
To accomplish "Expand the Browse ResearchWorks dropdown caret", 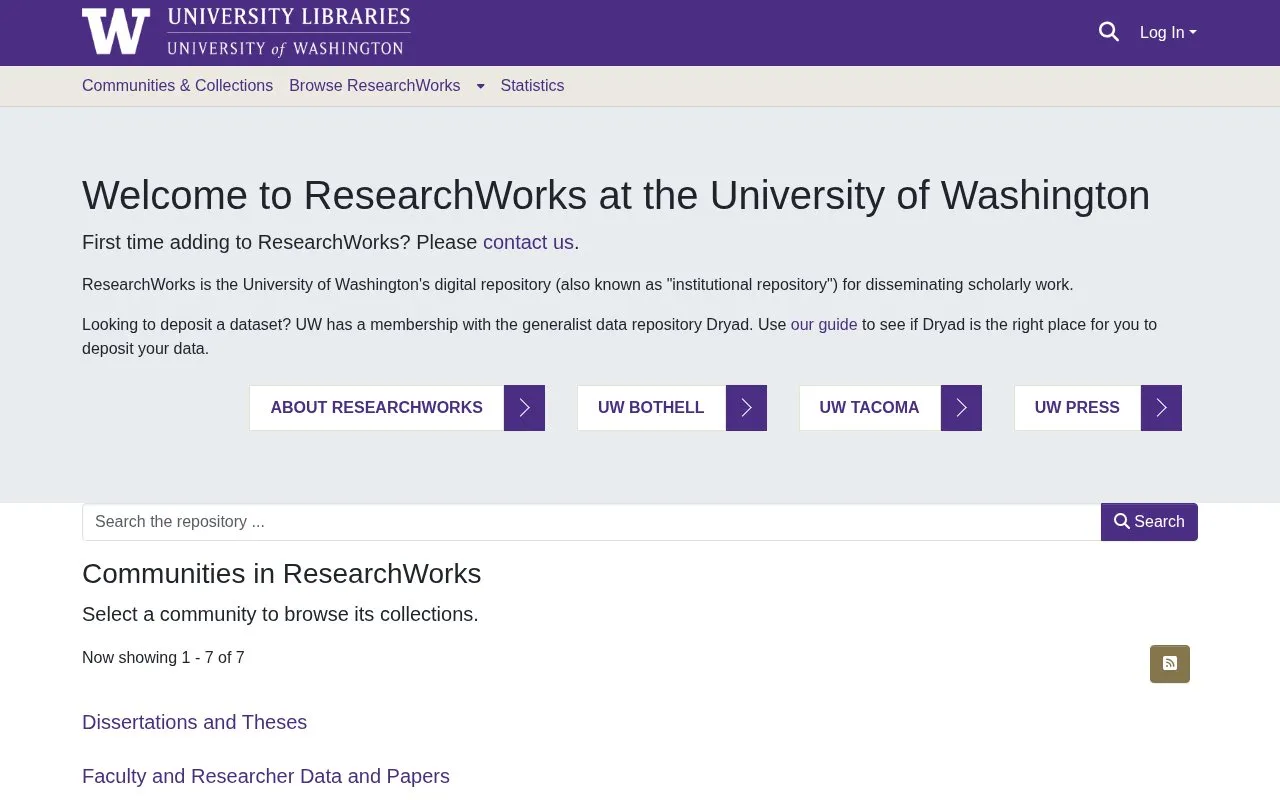I will [x=480, y=87].
